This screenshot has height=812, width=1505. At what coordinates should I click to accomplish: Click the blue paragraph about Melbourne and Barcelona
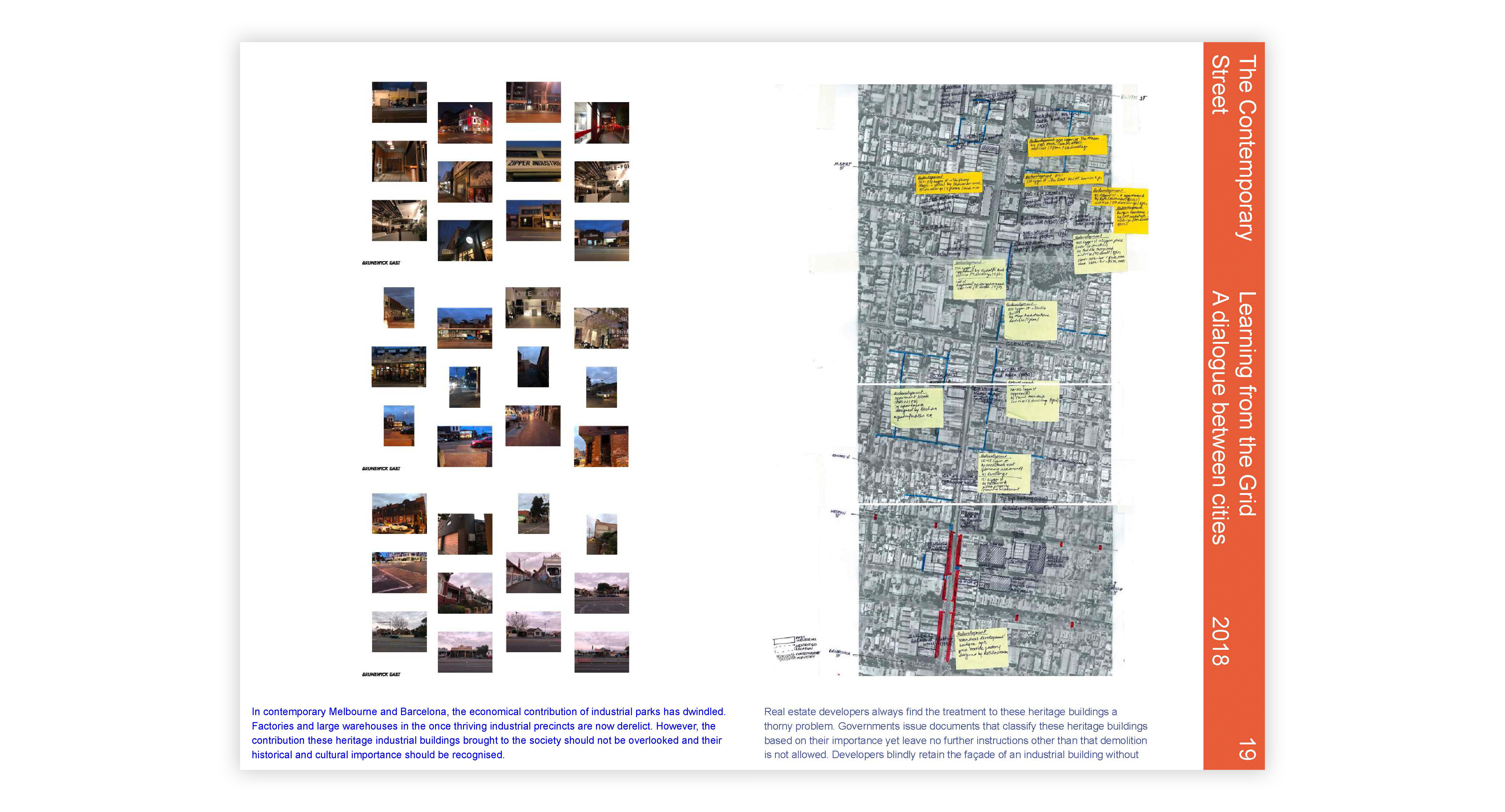click(488, 733)
